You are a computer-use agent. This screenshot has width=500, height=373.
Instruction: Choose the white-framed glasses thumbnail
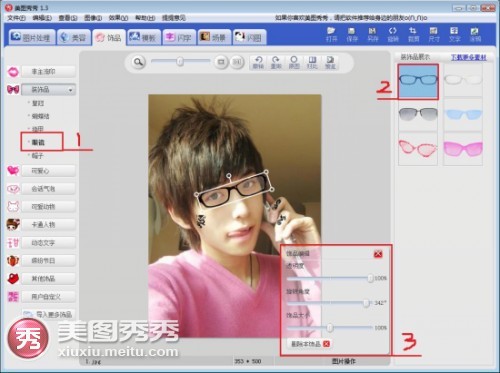(463, 81)
